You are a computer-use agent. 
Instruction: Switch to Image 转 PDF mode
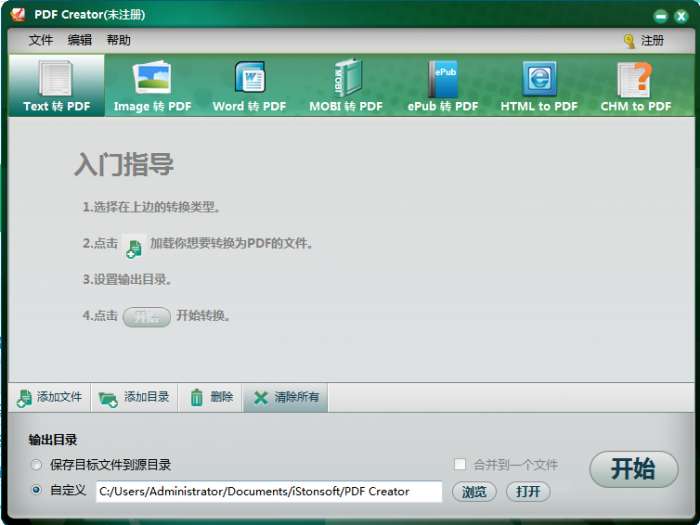coord(152,86)
